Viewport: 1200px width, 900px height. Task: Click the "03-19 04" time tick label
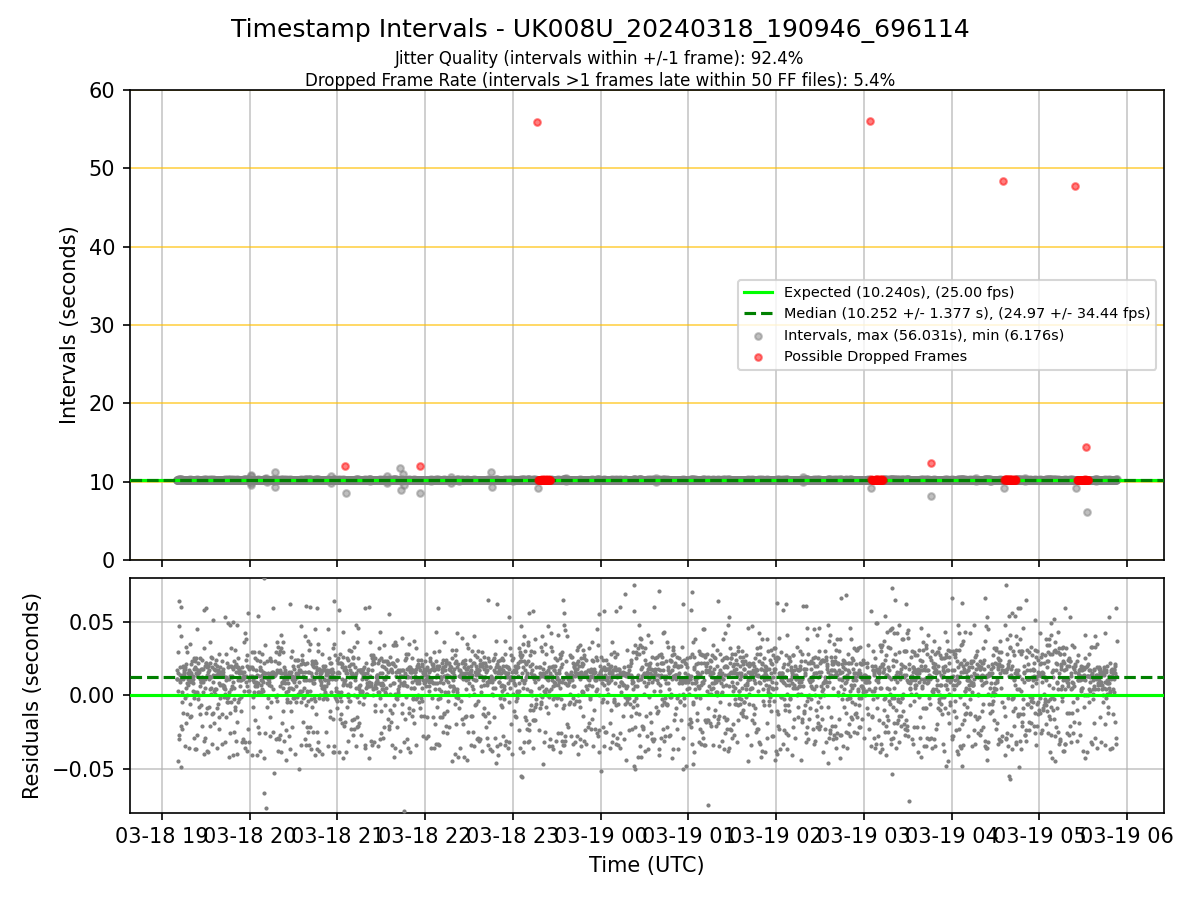pos(951,834)
